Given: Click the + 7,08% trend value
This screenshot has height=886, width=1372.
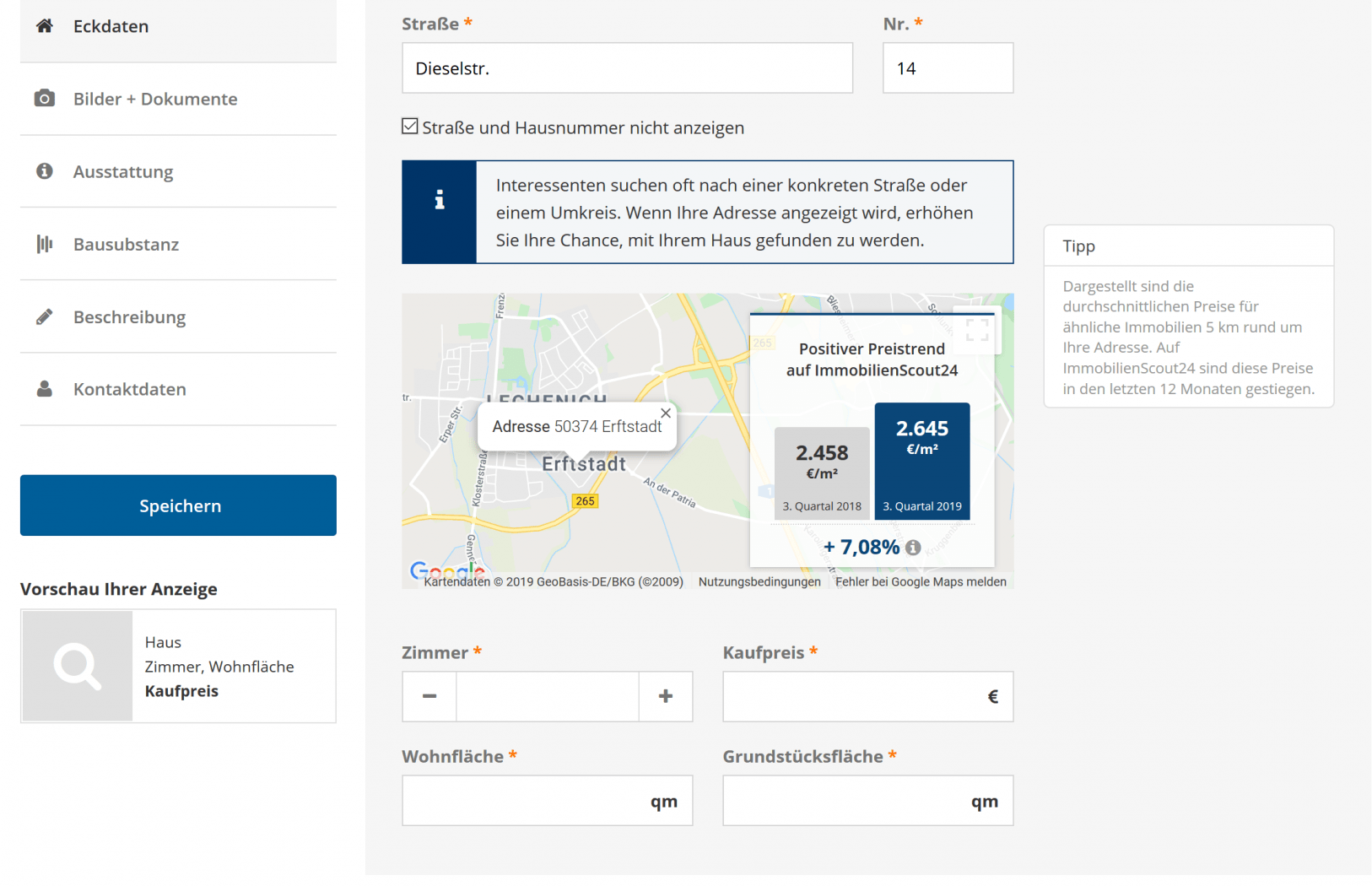Looking at the screenshot, I should 862,548.
